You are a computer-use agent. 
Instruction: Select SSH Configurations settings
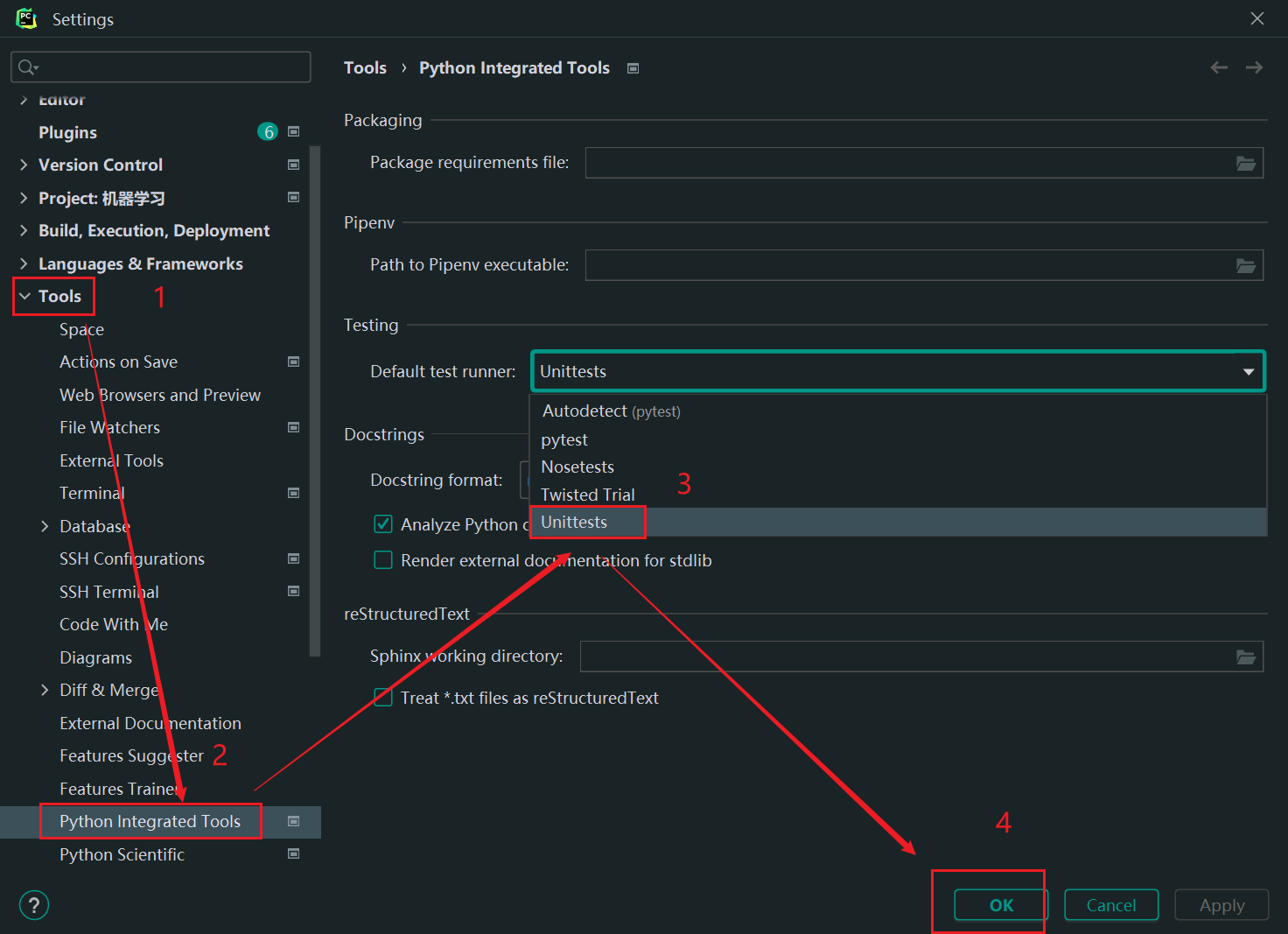pyautogui.click(x=132, y=558)
